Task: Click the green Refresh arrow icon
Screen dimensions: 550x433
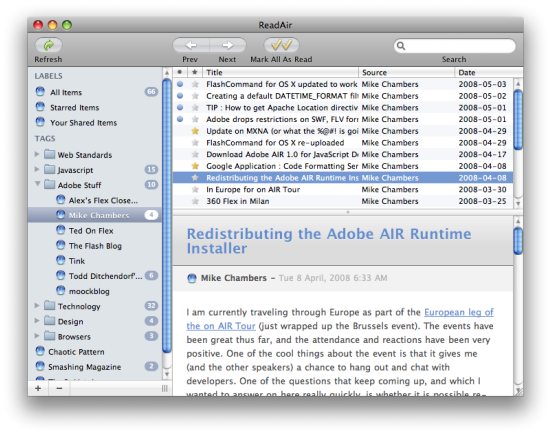Action: point(48,45)
